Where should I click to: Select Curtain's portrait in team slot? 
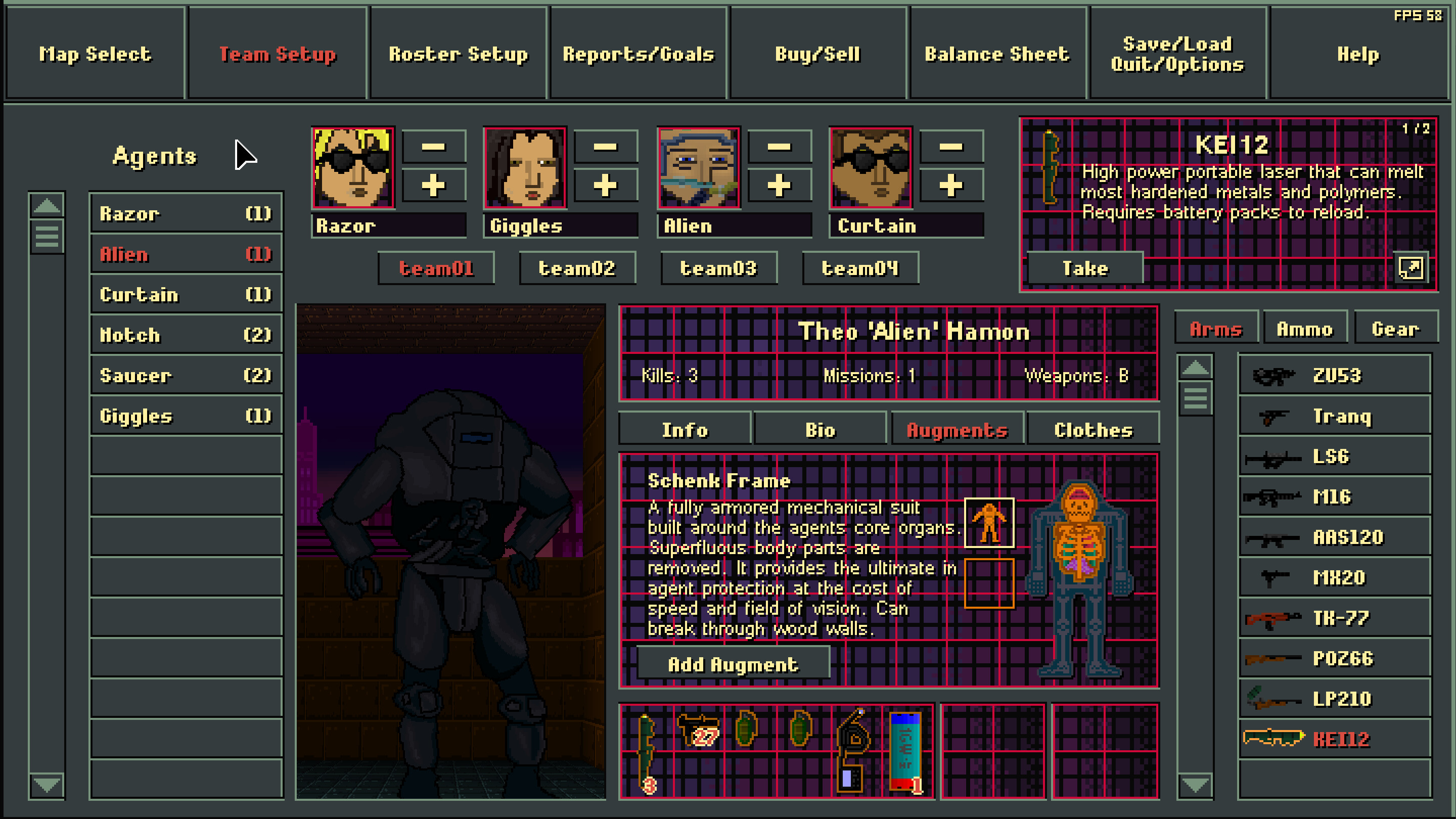(871, 168)
